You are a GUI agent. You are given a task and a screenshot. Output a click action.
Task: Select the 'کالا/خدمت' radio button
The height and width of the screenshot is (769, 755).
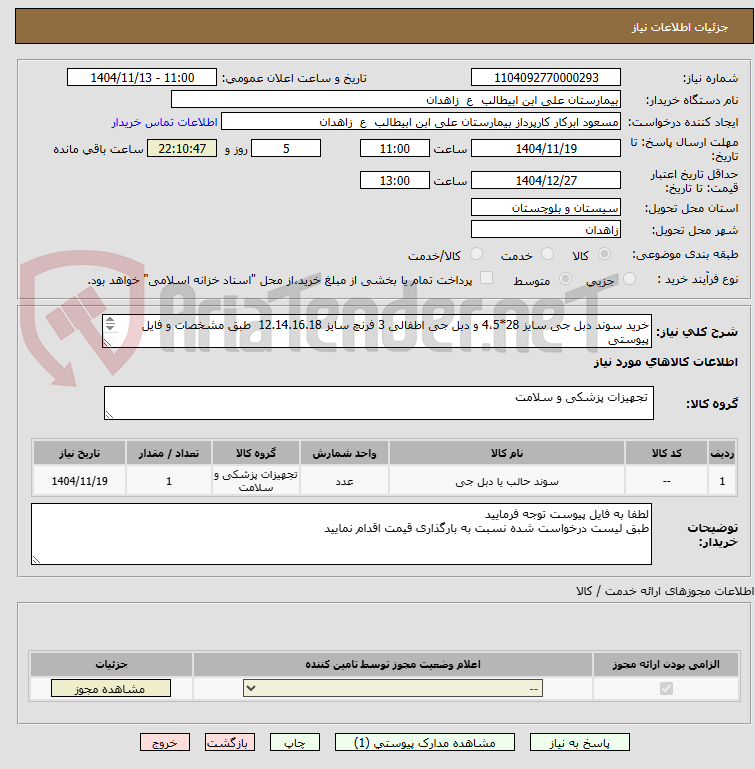(476, 254)
